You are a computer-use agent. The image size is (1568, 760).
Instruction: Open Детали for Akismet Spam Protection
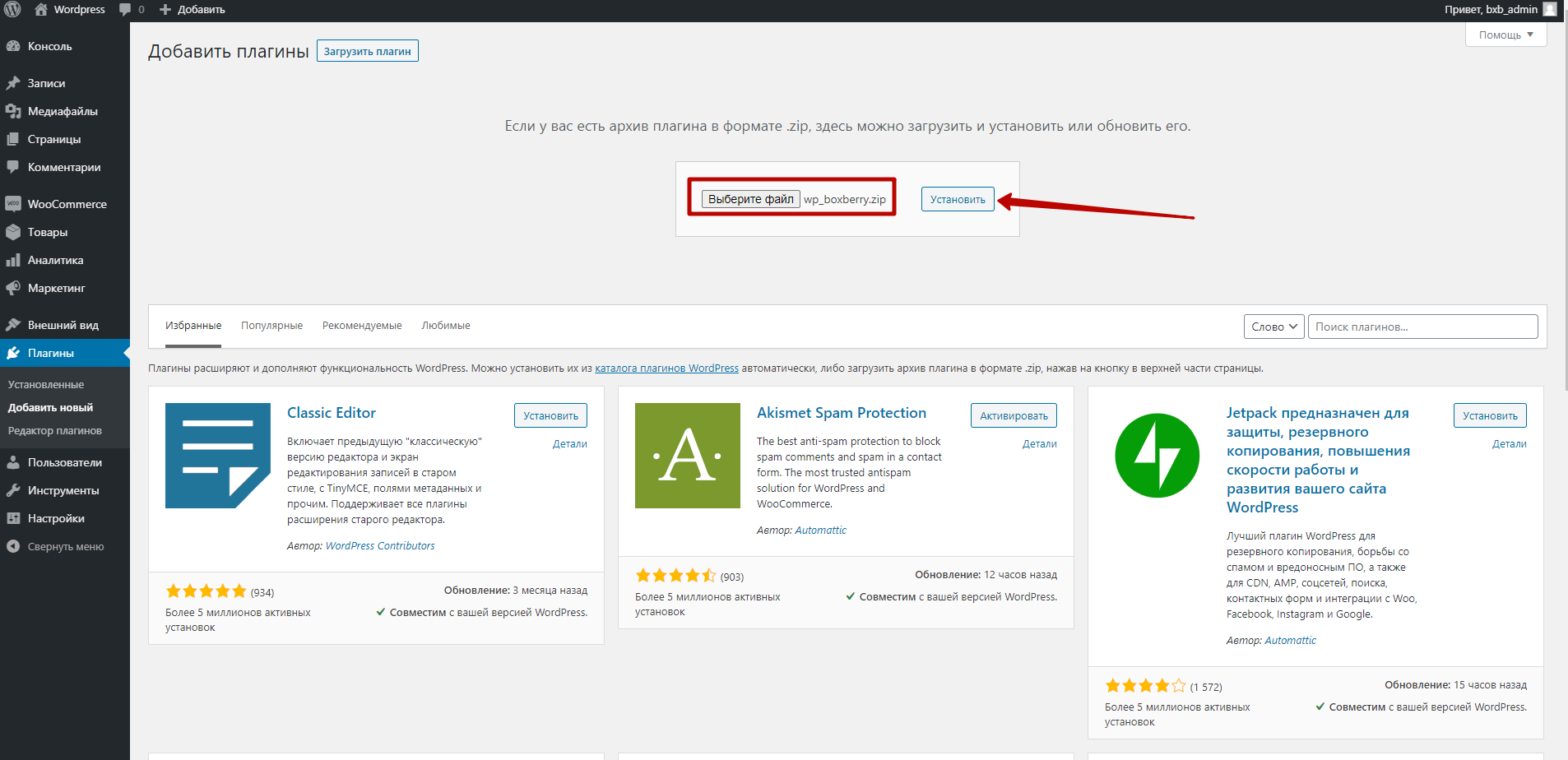[1040, 443]
